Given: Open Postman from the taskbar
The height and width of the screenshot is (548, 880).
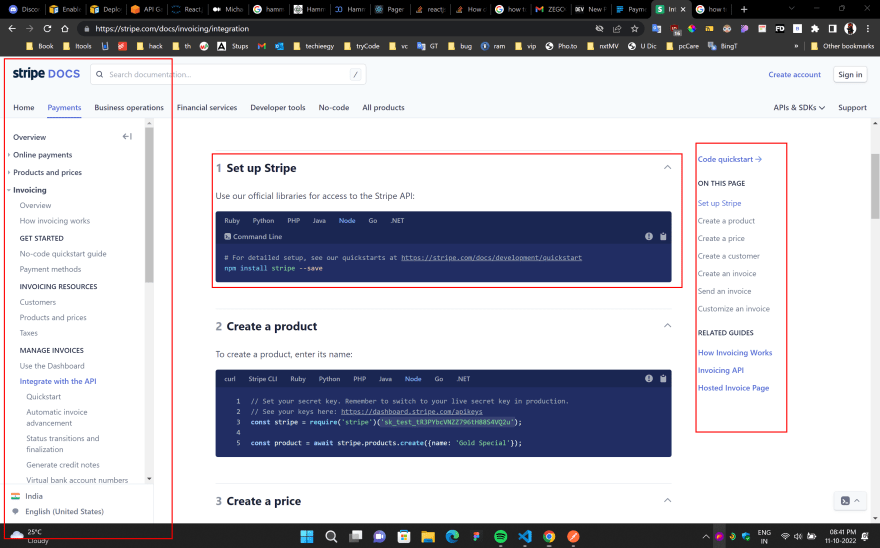Looking at the screenshot, I should pyautogui.click(x=573, y=536).
